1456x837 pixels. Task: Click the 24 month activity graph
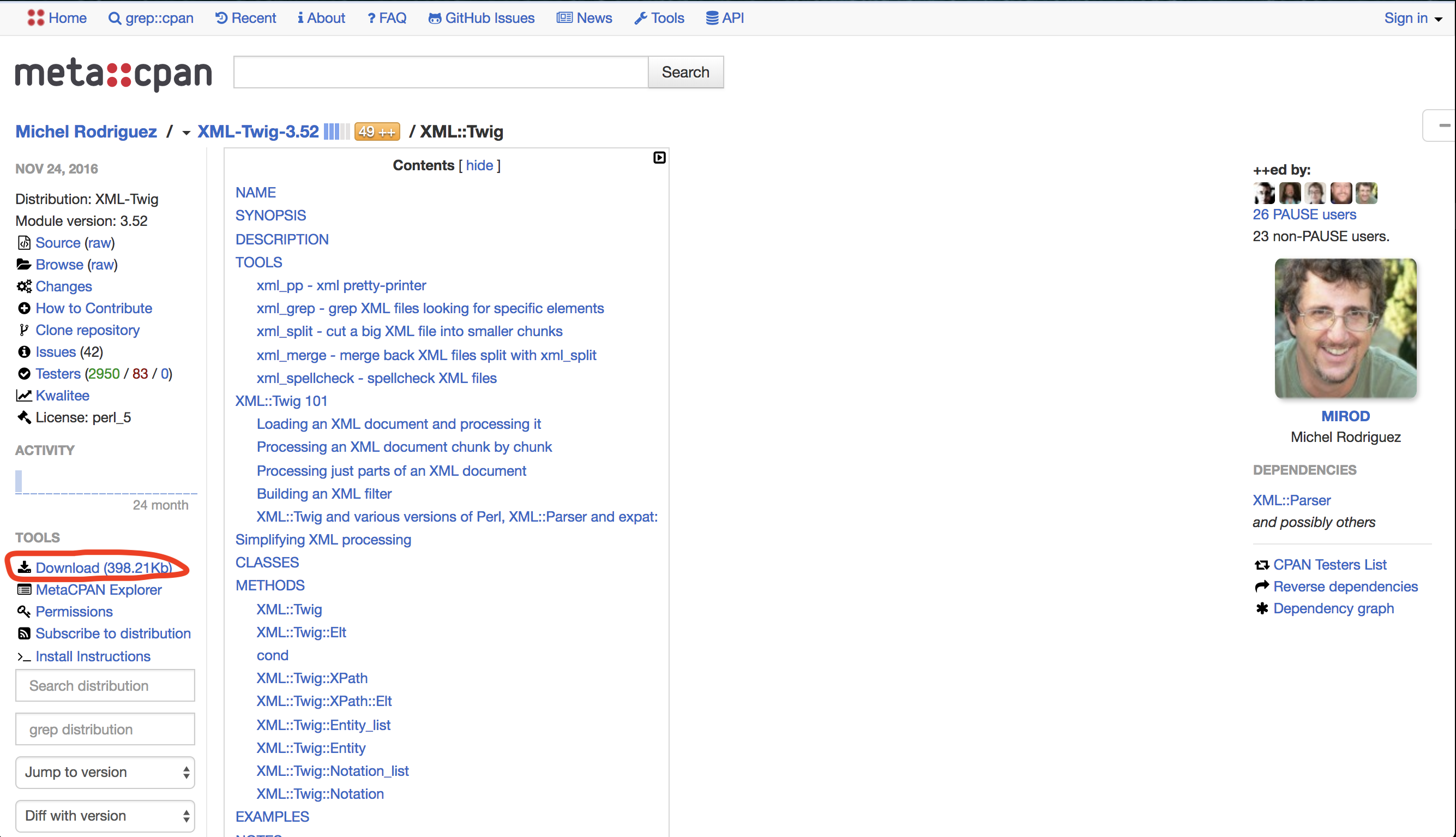click(x=106, y=483)
